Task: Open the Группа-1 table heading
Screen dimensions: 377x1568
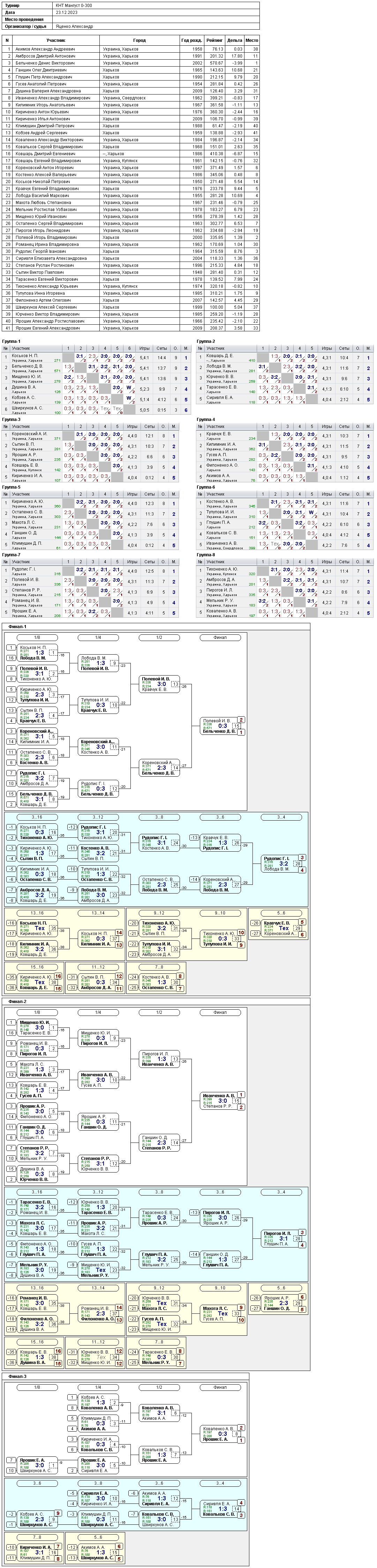Action: coord(12,341)
